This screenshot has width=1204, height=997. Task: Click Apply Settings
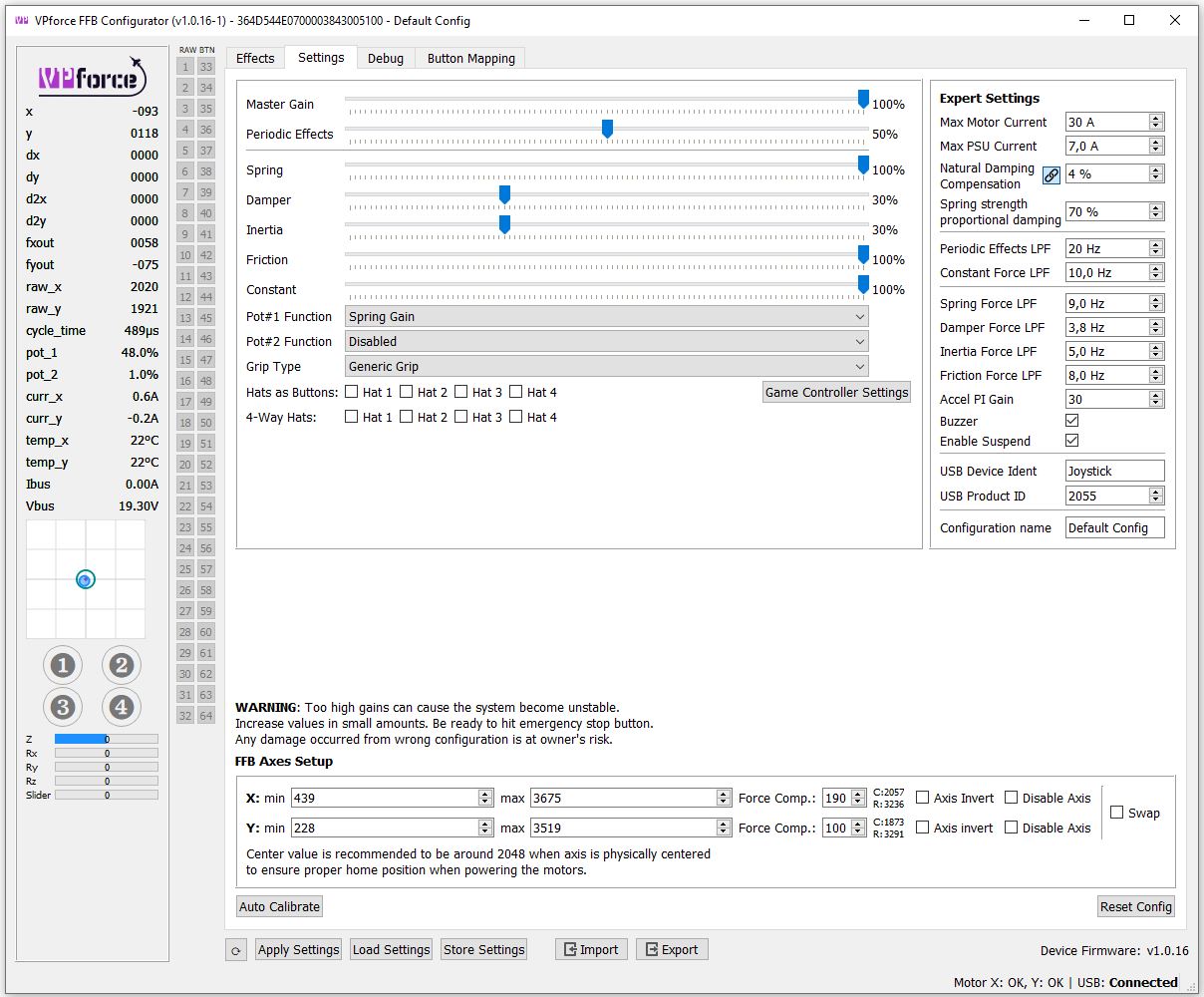tap(299, 949)
